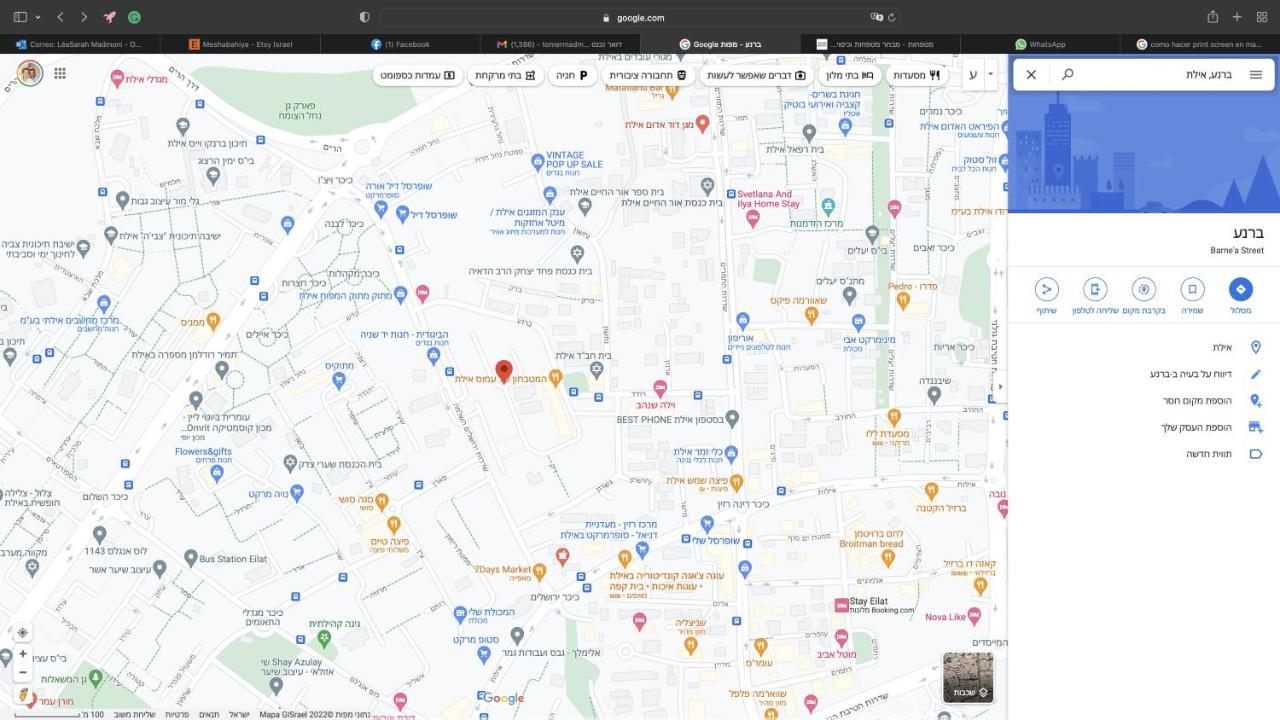The image size is (1280, 720).
Task: Open the Google Maps hamburger menu
Action: [x=1255, y=75]
